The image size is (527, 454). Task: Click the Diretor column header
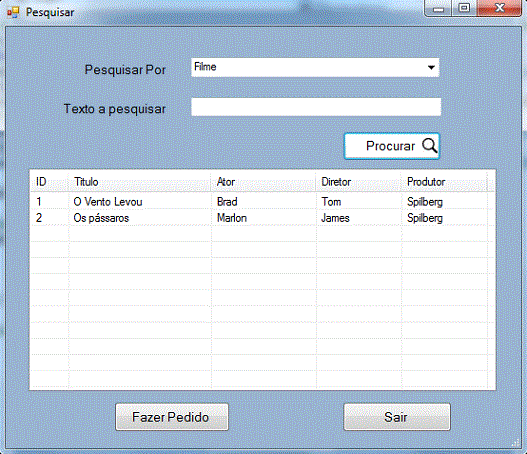(358, 182)
